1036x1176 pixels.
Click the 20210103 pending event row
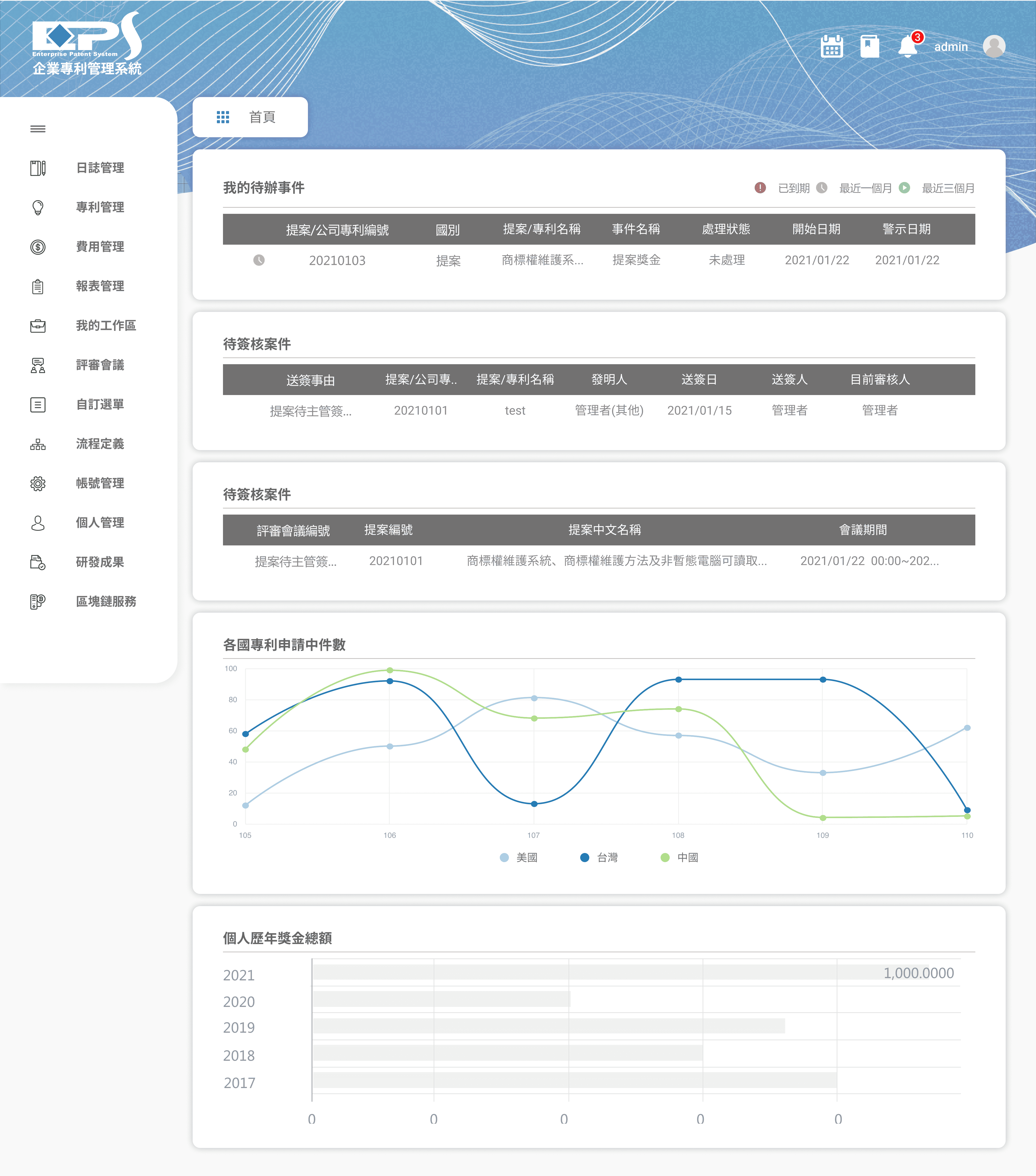point(337,261)
